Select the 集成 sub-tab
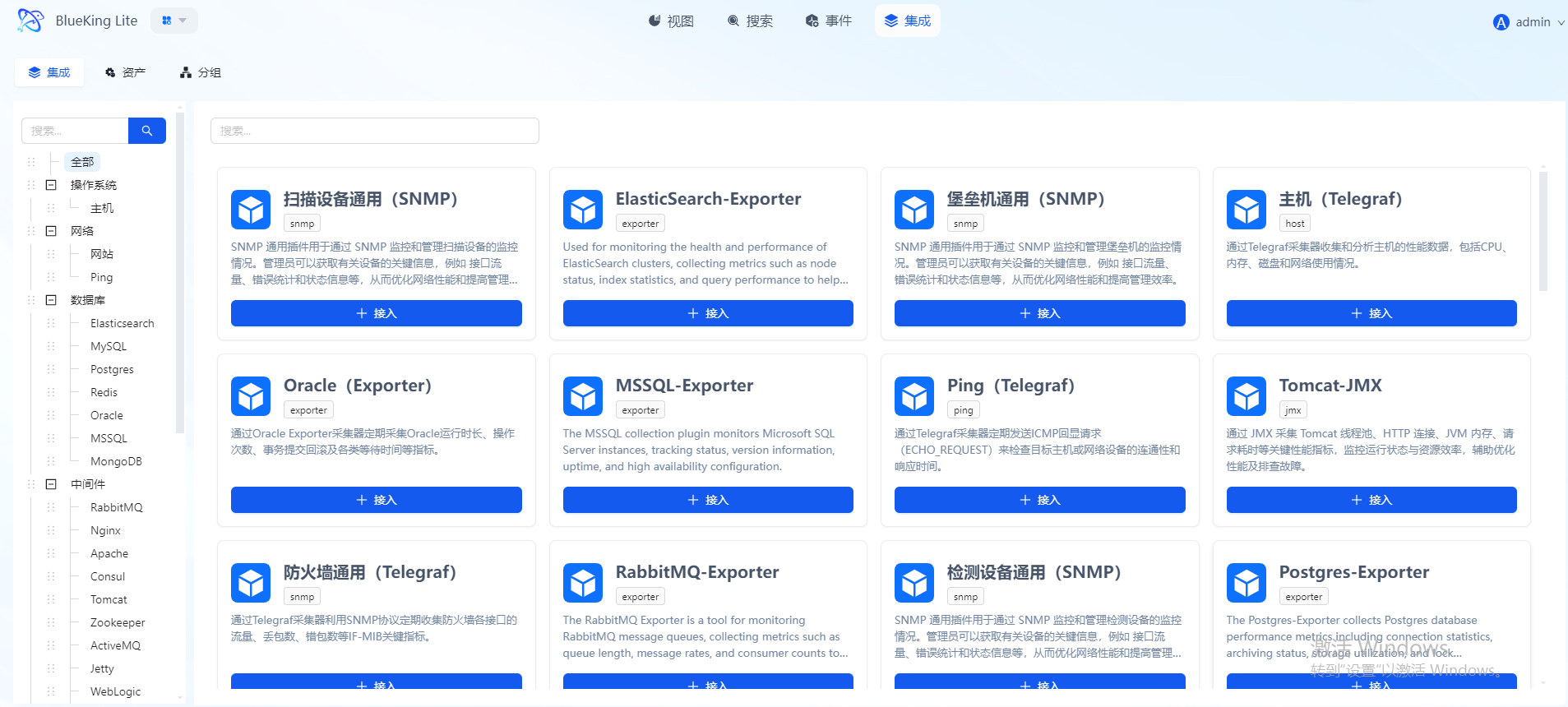 point(49,72)
